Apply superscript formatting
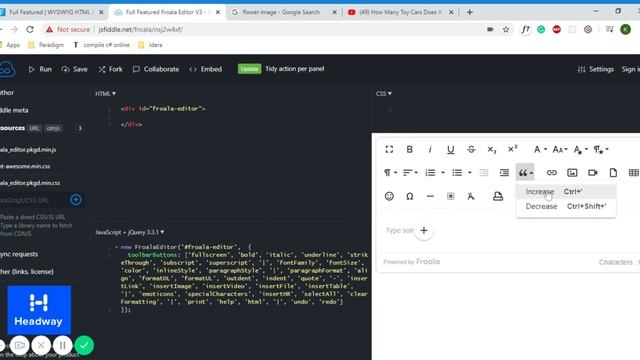 tap(512, 149)
